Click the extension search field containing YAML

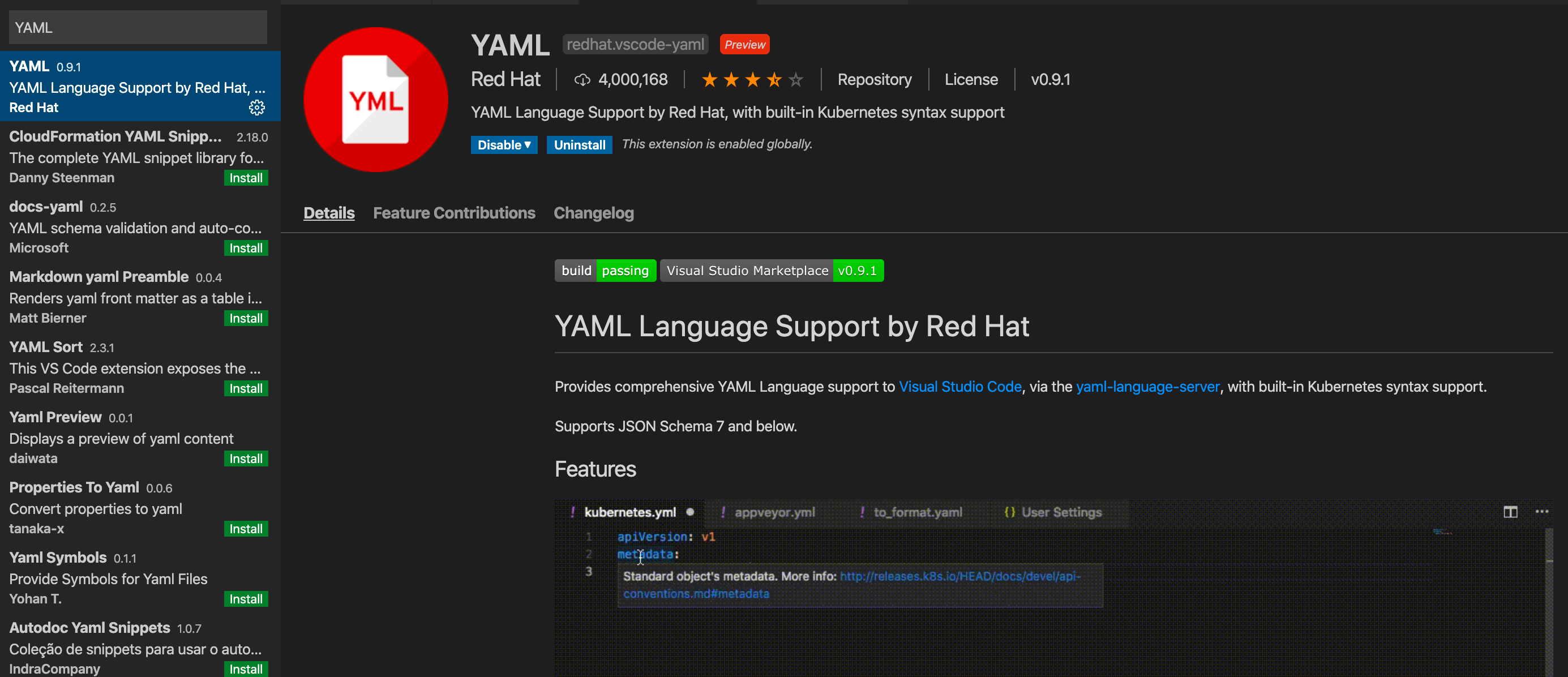pos(138,27)
